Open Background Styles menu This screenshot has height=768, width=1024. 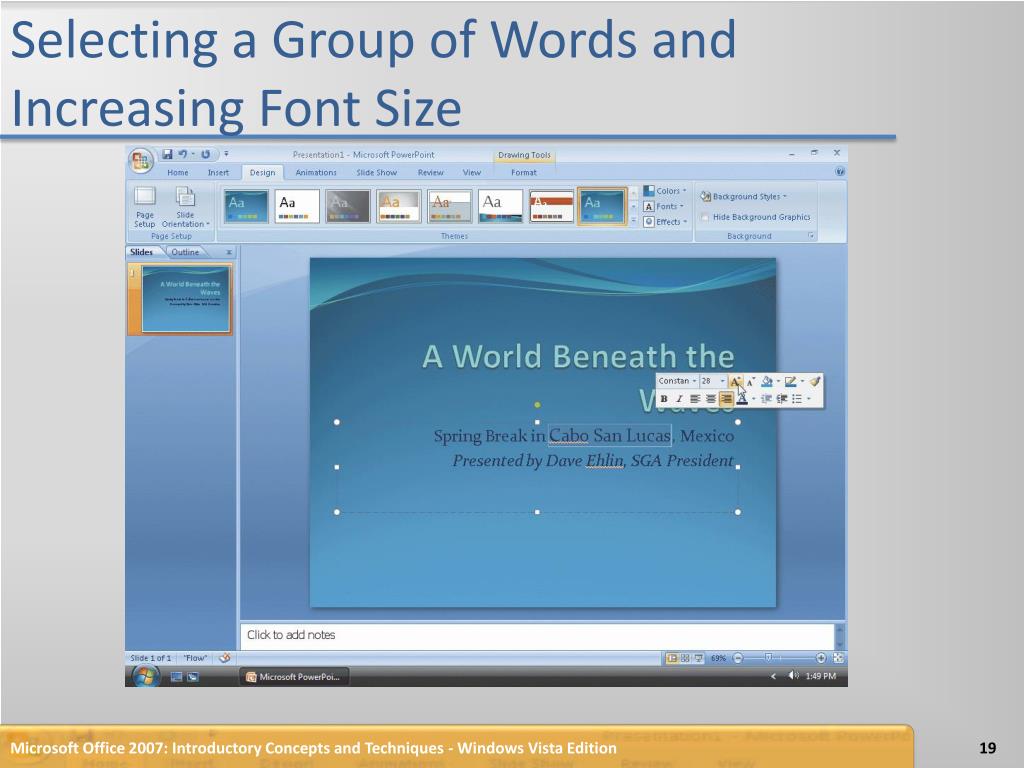(x=743, y=196)
